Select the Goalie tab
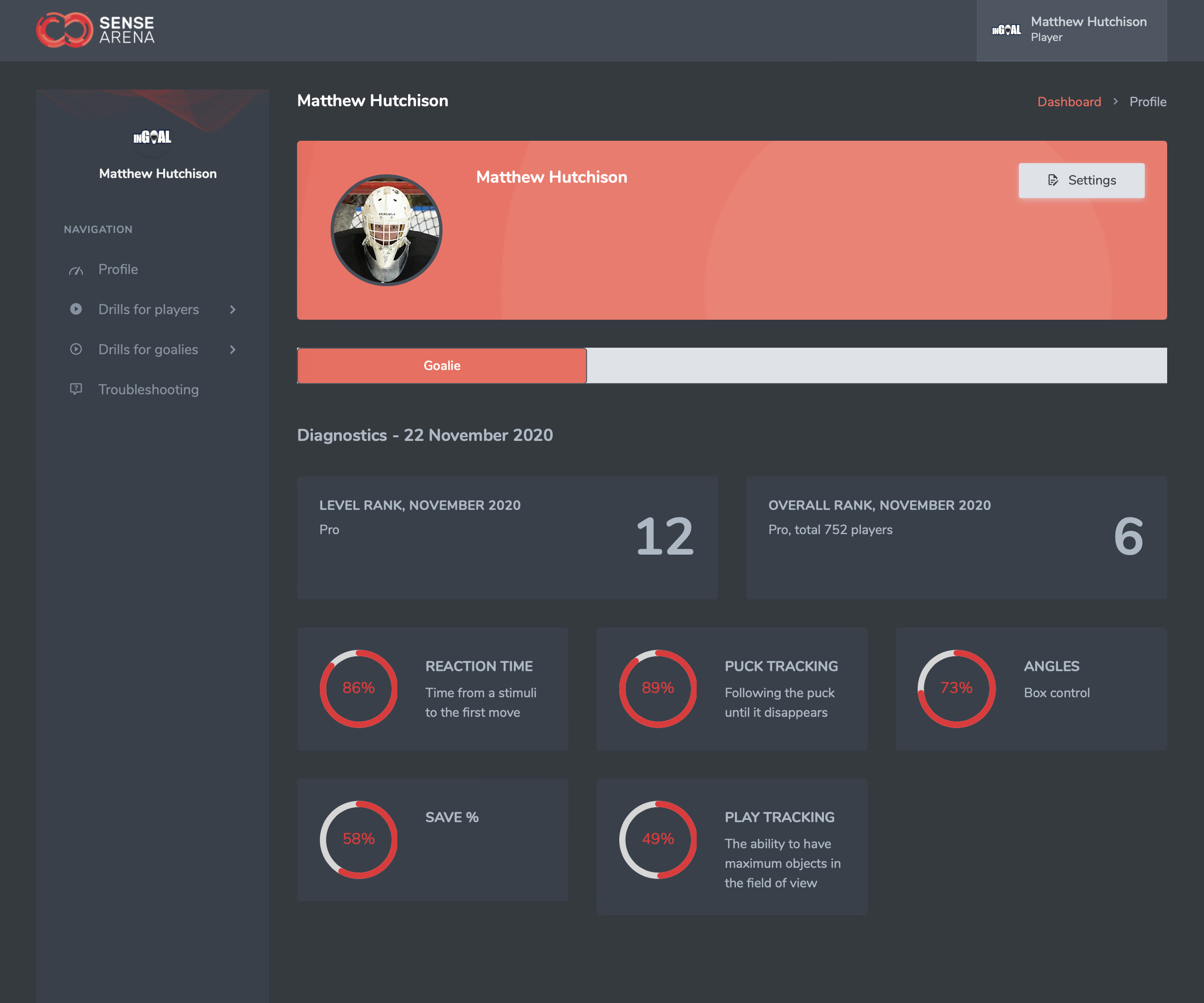The height and width of the screenshot is (1003, 1204). tap(442, 366)
